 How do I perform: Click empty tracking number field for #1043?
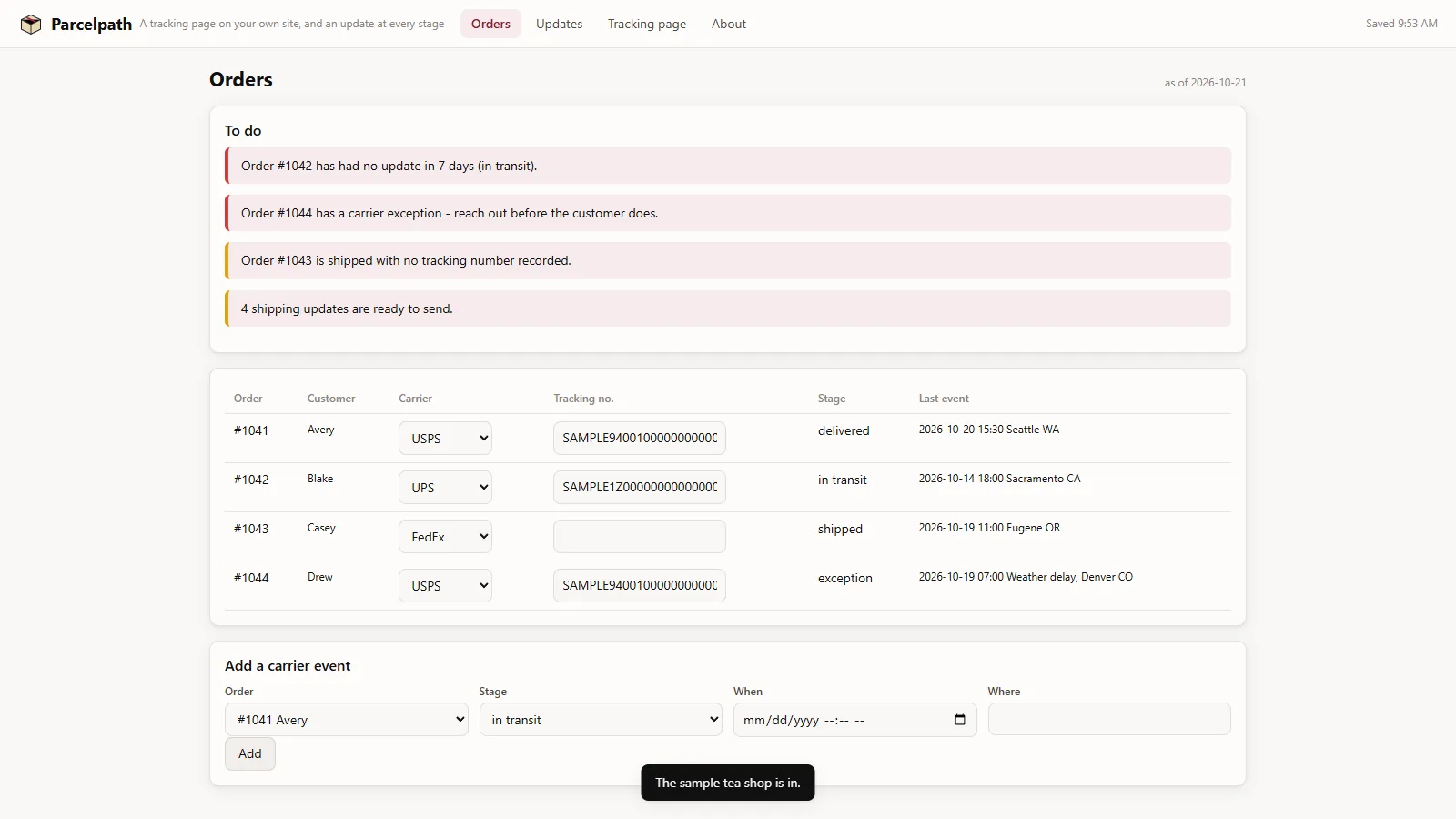click(640, 536)
